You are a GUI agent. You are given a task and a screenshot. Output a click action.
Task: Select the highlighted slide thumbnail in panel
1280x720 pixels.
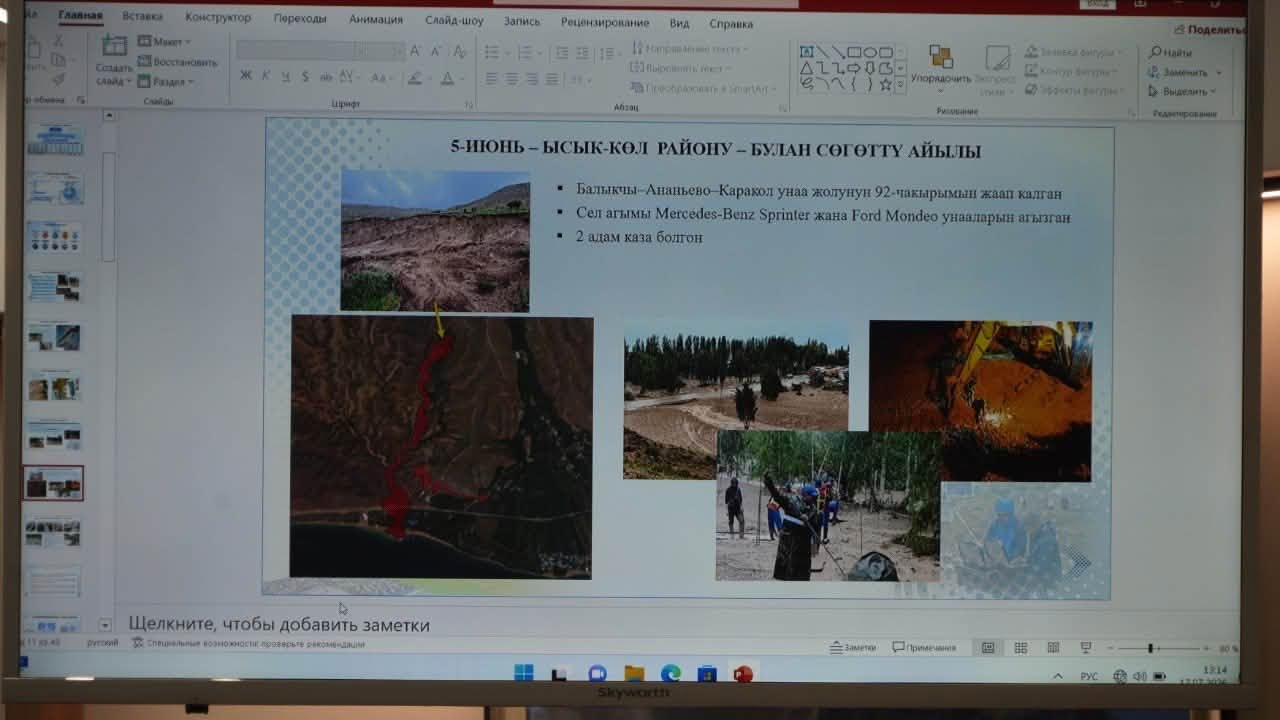tap(53, 484)
